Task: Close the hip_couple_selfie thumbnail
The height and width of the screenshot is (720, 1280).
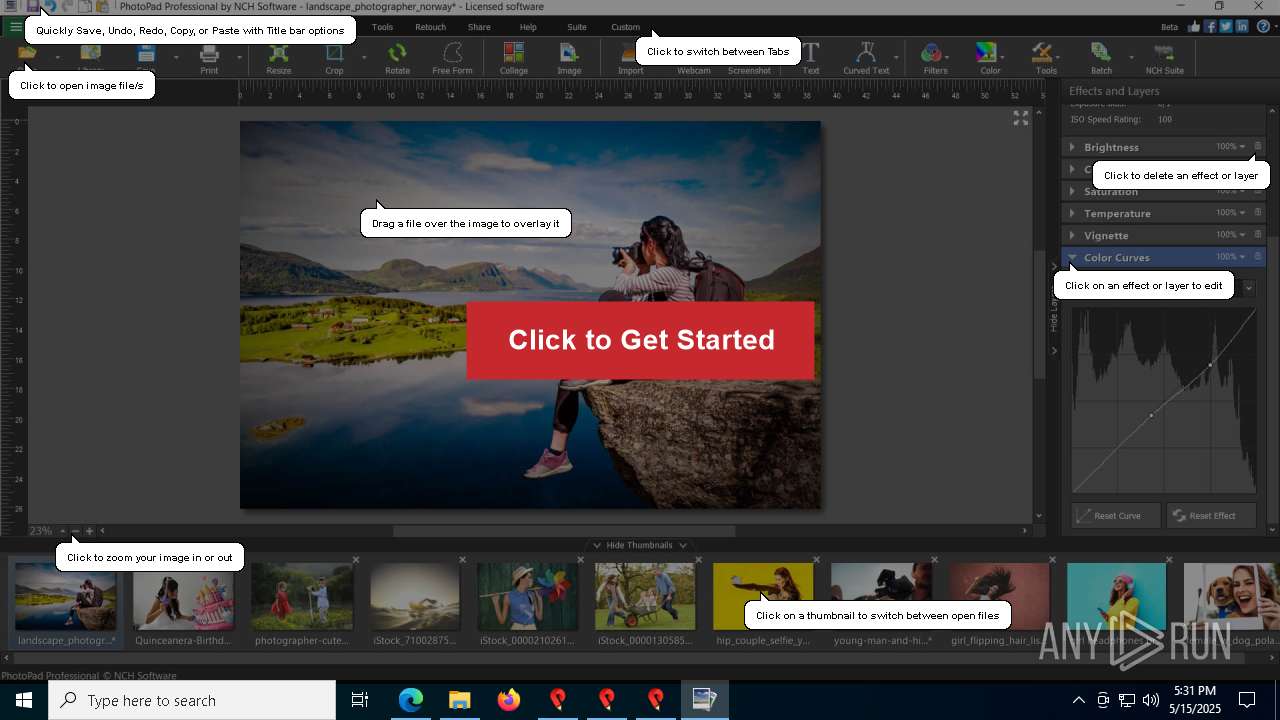Action: tap(816, 560)
